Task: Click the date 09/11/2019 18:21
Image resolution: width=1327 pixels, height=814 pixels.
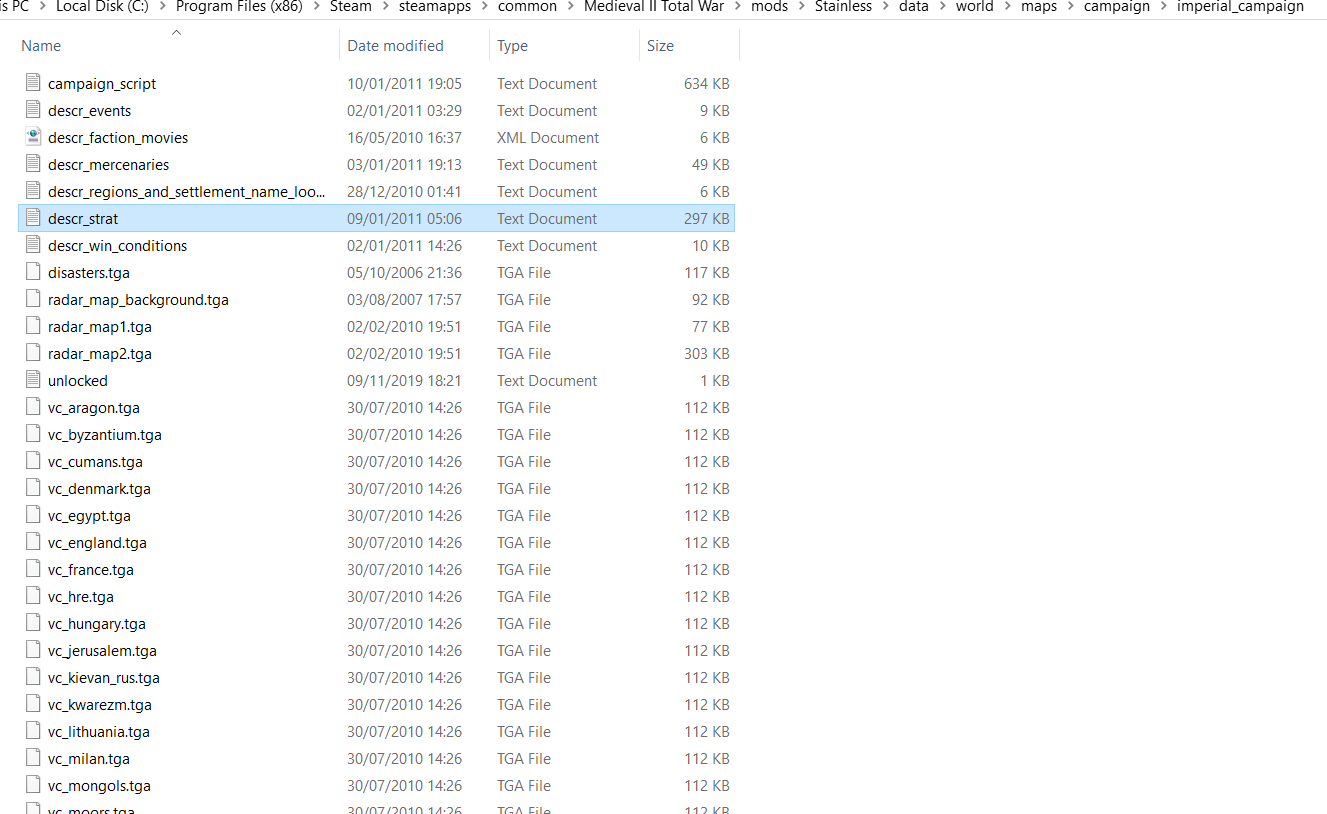Action: (x=404, y=380)
